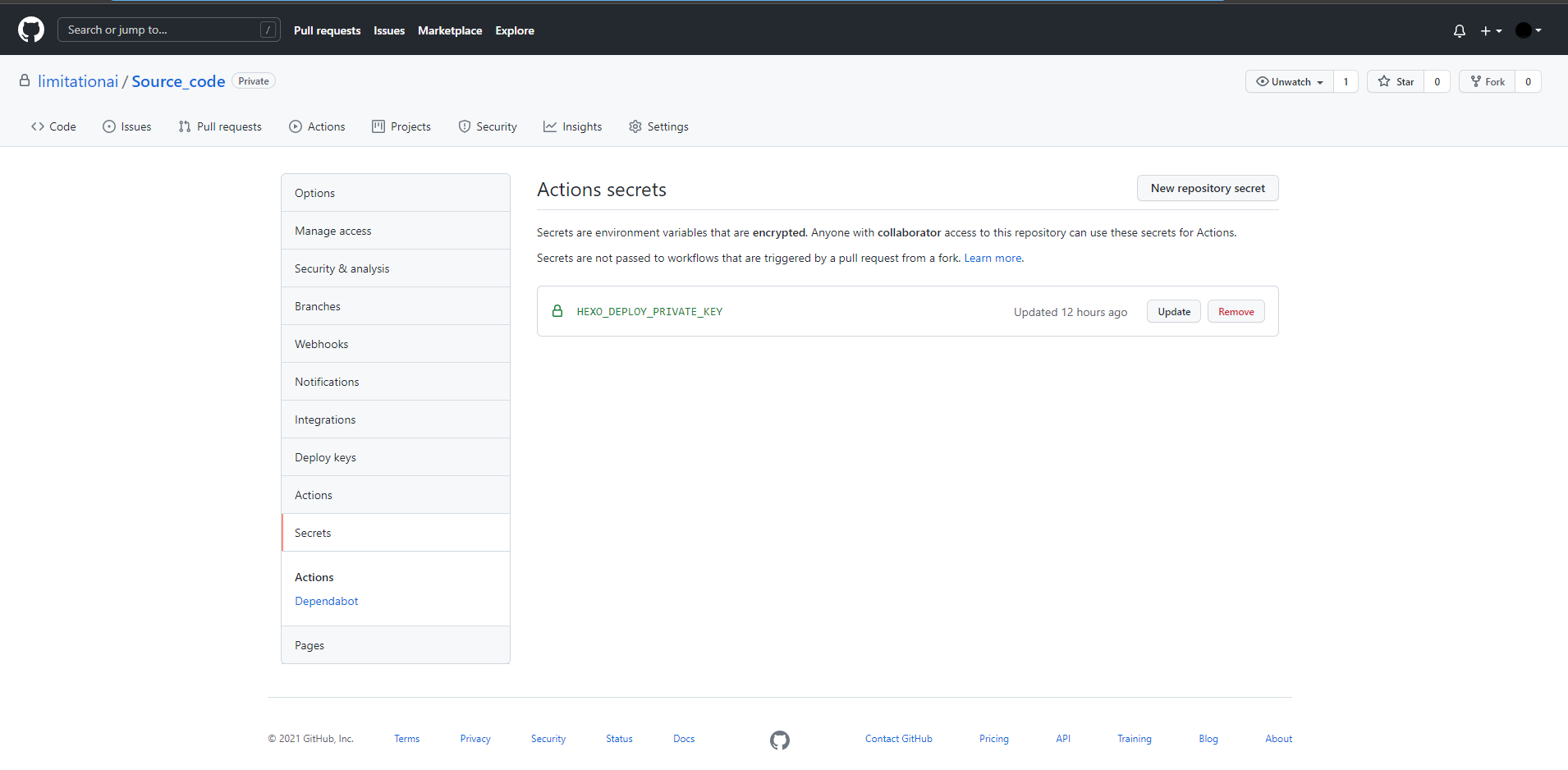Click the green lock icon beside HEXO_DEPLOY_PRIVATE_KEY

coord(557,311)
